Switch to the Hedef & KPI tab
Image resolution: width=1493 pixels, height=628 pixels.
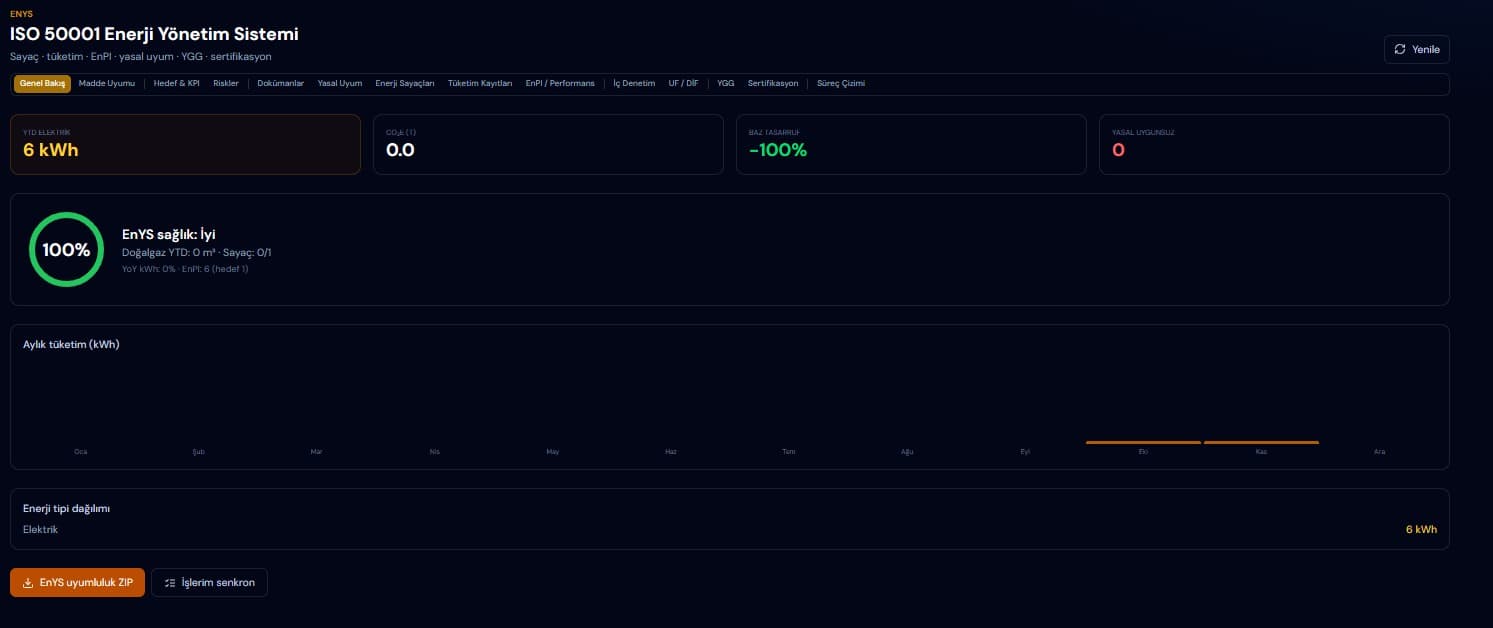coord(177,83)
